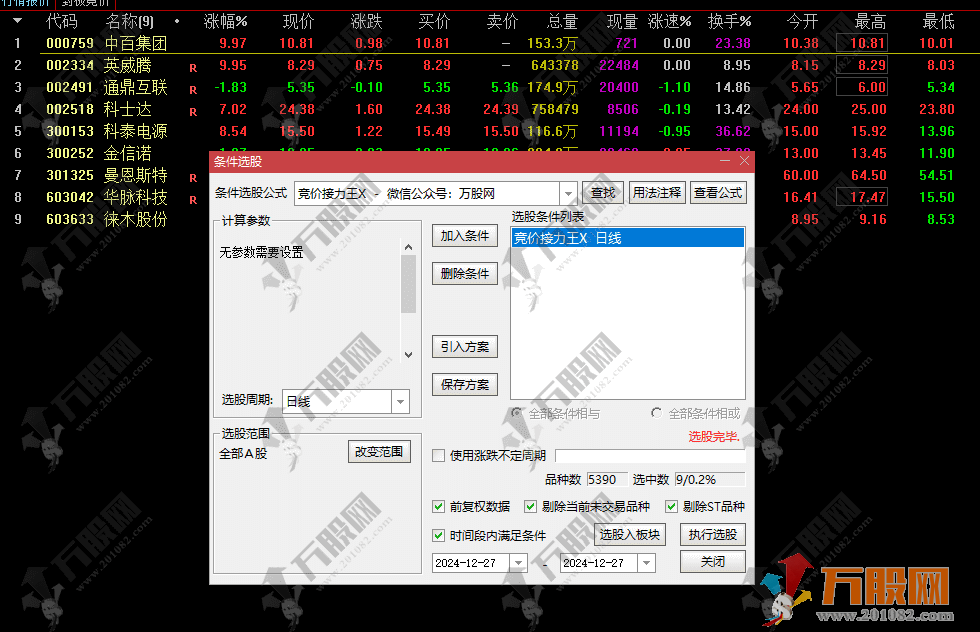
Task: Sort by the 今开 column header
Action: pos(802,22)
